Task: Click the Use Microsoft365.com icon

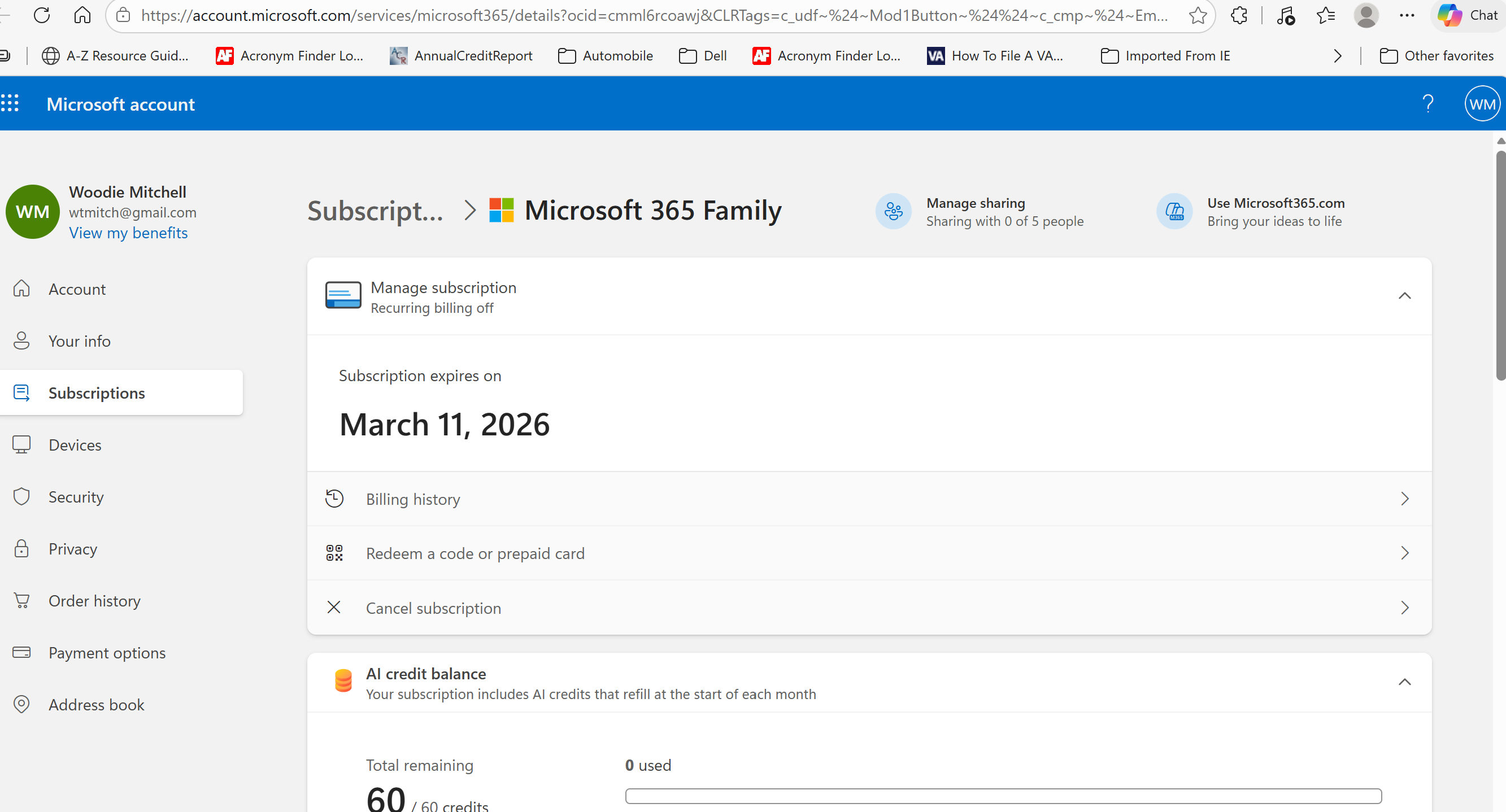Action: (x=1174, y=211)
